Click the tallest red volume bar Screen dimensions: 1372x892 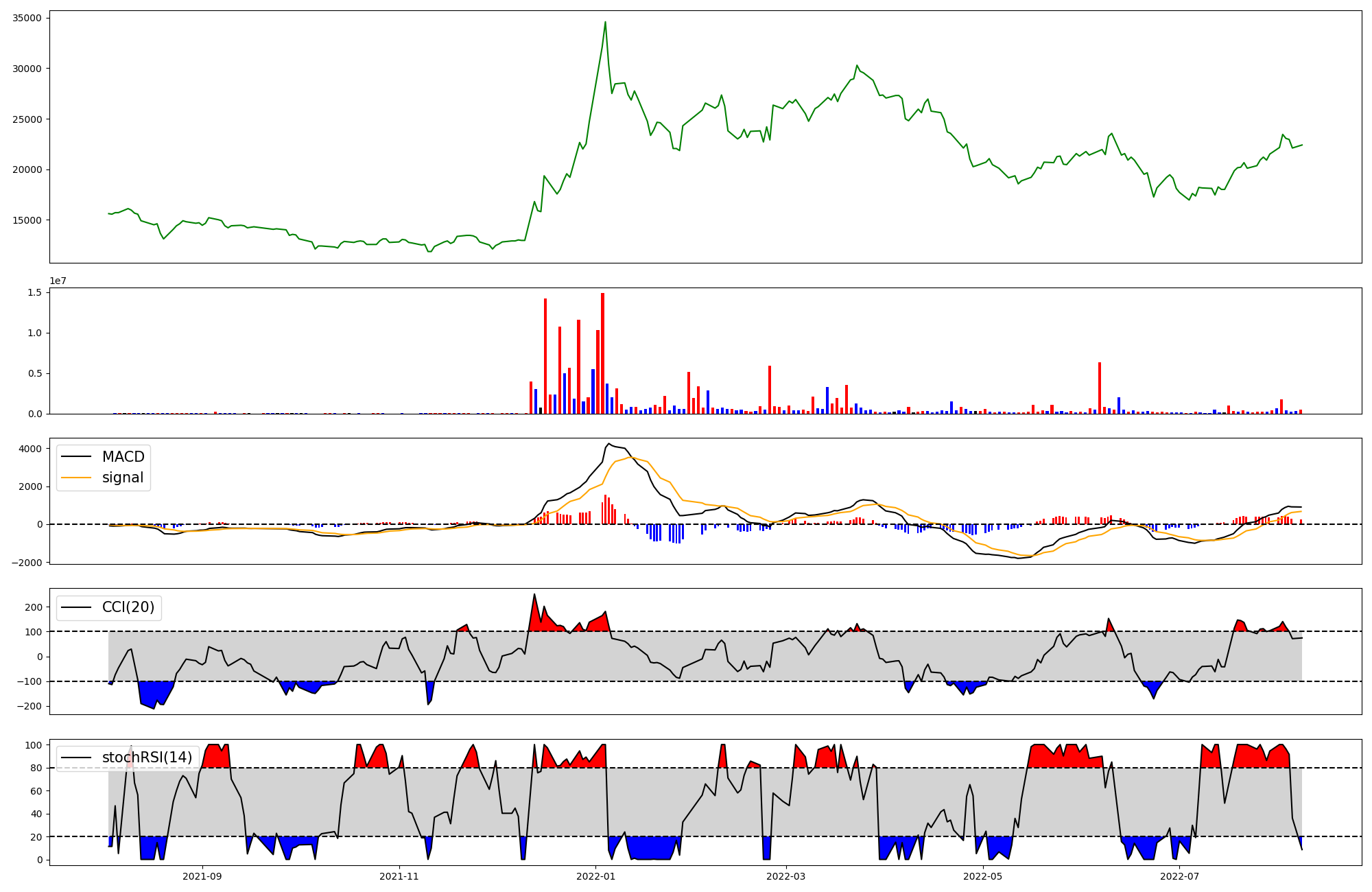[x=602, y=353]
